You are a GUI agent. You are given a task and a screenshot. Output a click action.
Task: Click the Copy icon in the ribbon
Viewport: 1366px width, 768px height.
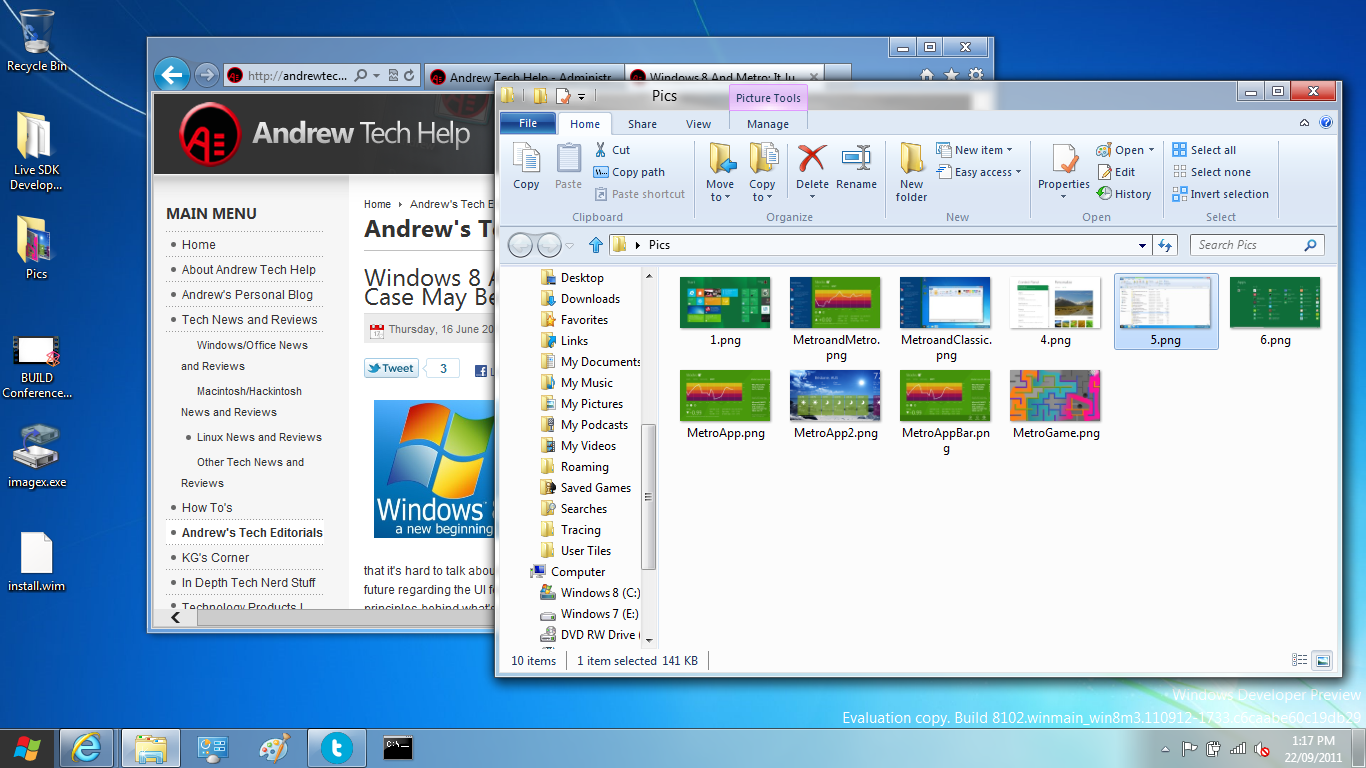point(526,158)
